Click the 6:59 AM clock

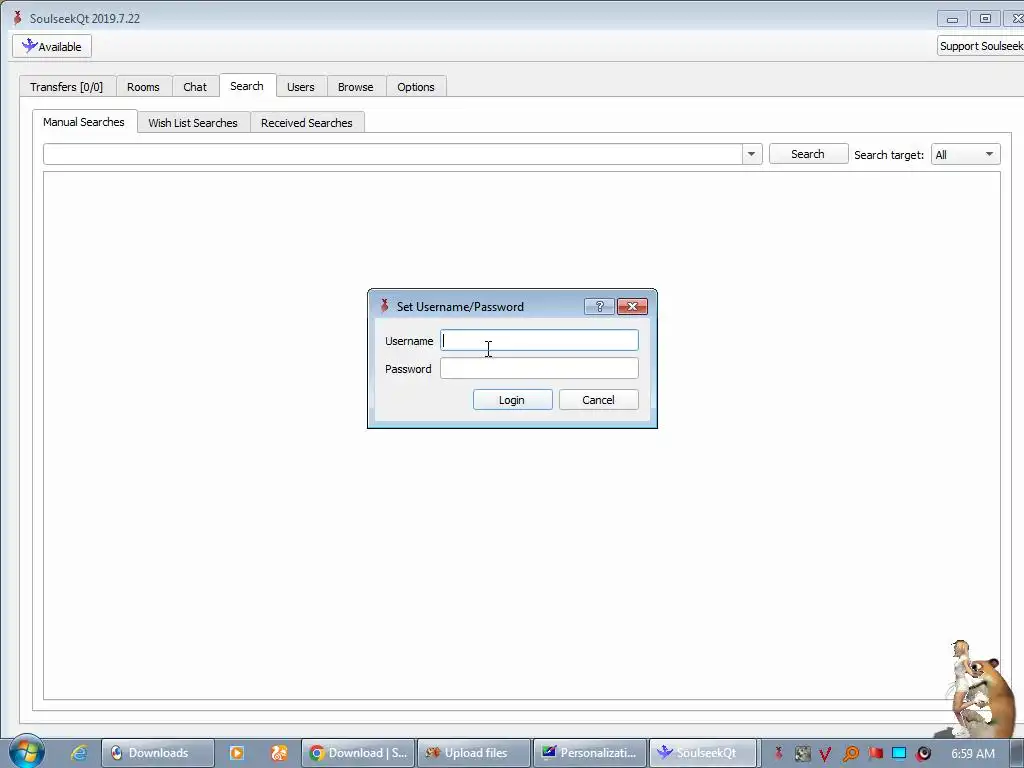(973, 753)
